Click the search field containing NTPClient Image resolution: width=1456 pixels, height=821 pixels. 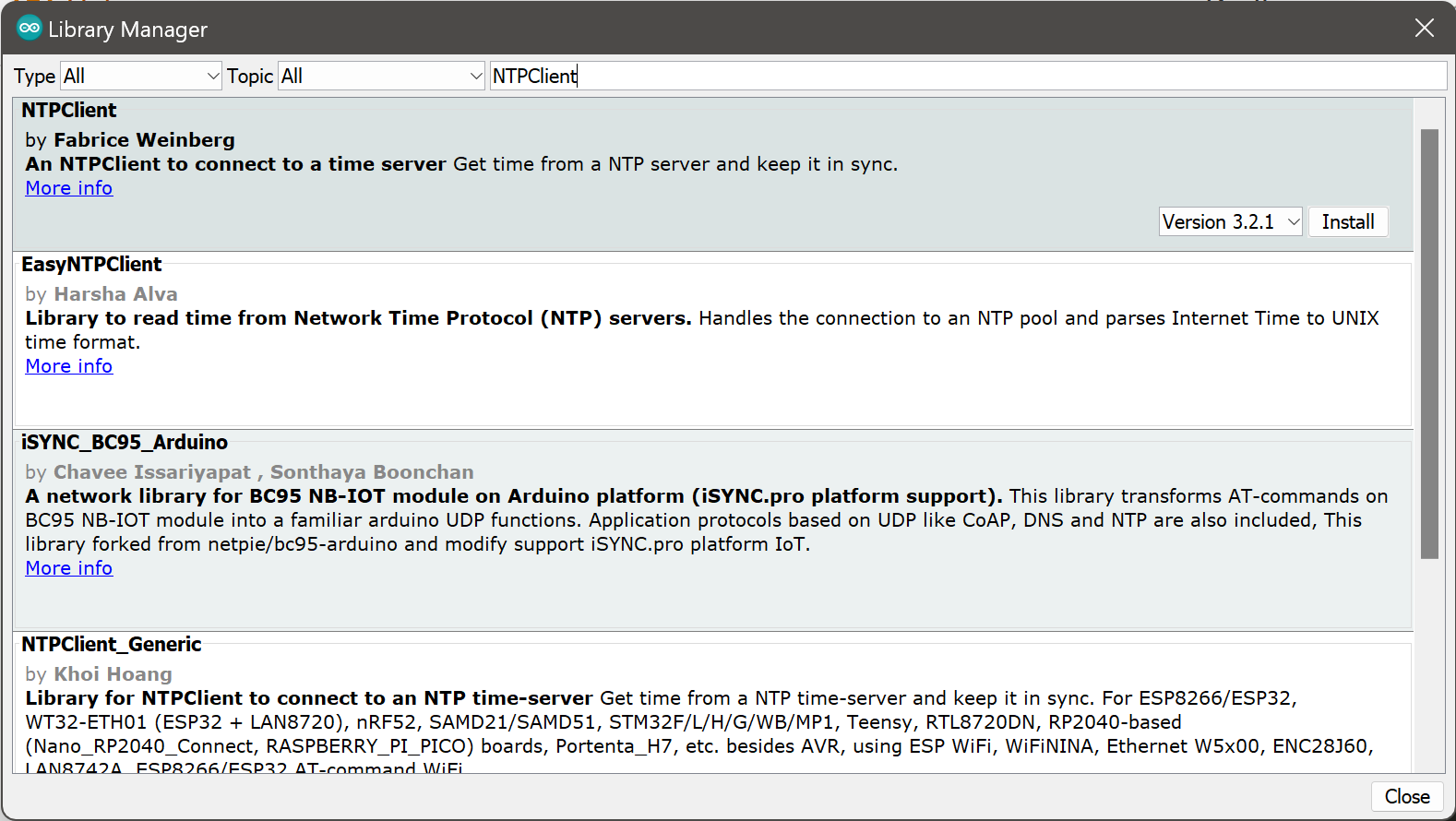(x=968, y=76)
